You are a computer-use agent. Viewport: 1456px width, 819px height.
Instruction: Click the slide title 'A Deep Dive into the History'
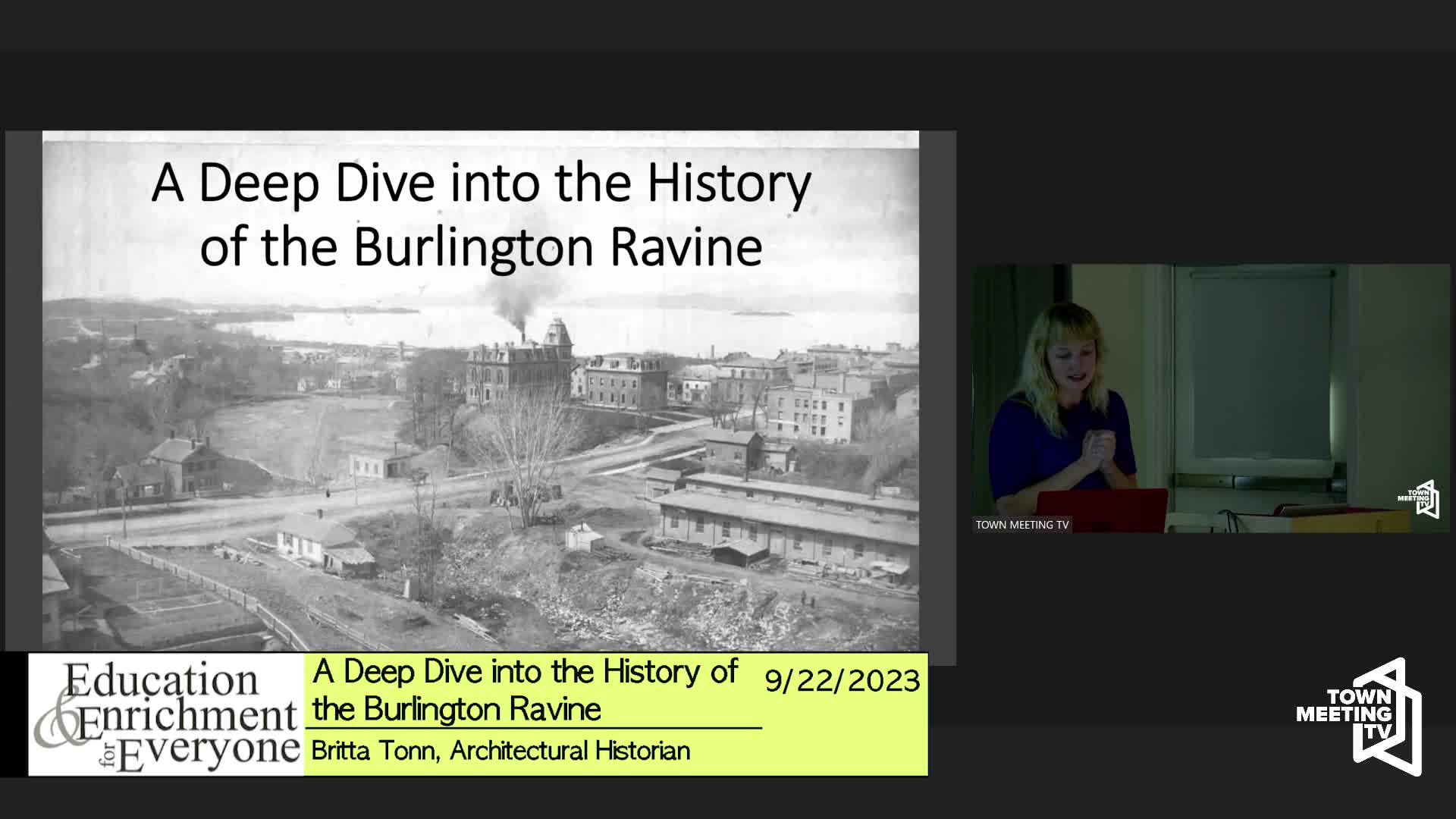pos(482,183)
